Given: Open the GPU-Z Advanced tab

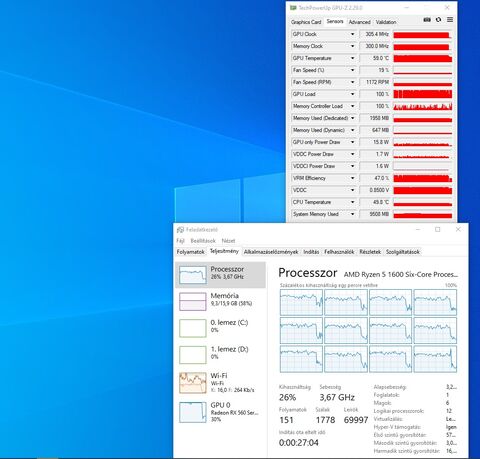Looking at the screenshot, I should (x=360, y=22).
